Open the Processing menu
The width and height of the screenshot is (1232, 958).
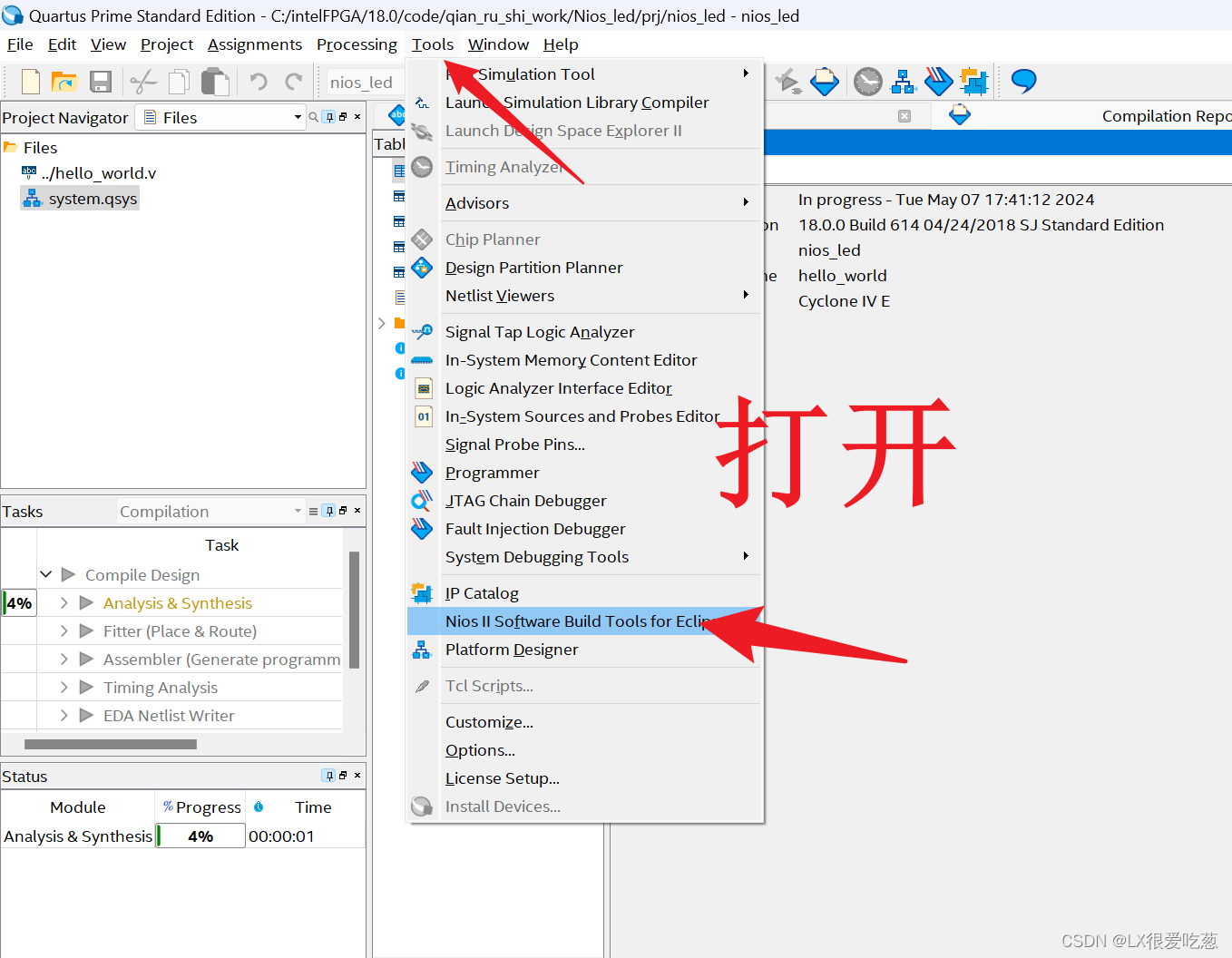coord(357,44)
